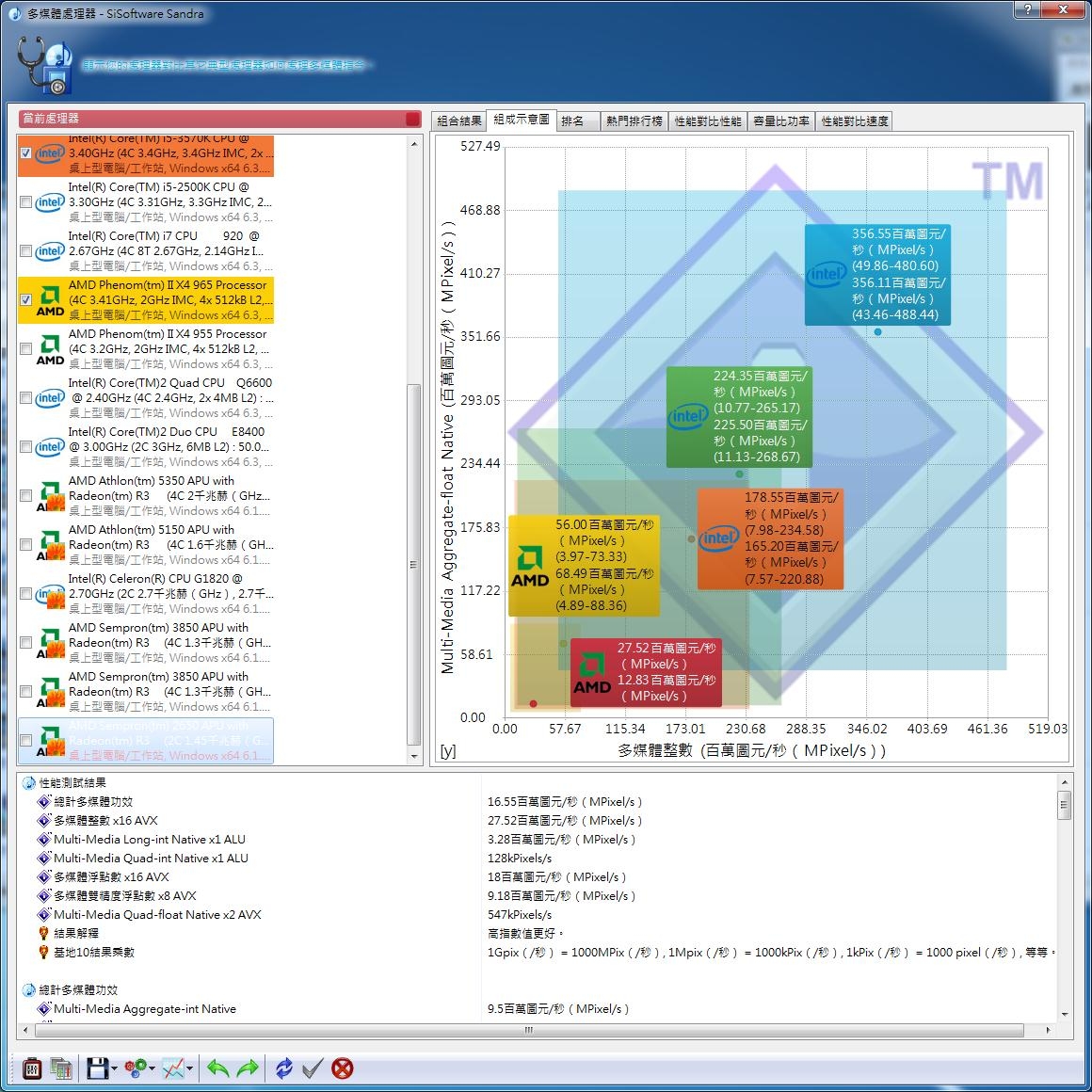Click the Intel logo in blue 356.55 chart label
1092x1092 pixels.
pos(827,274)
